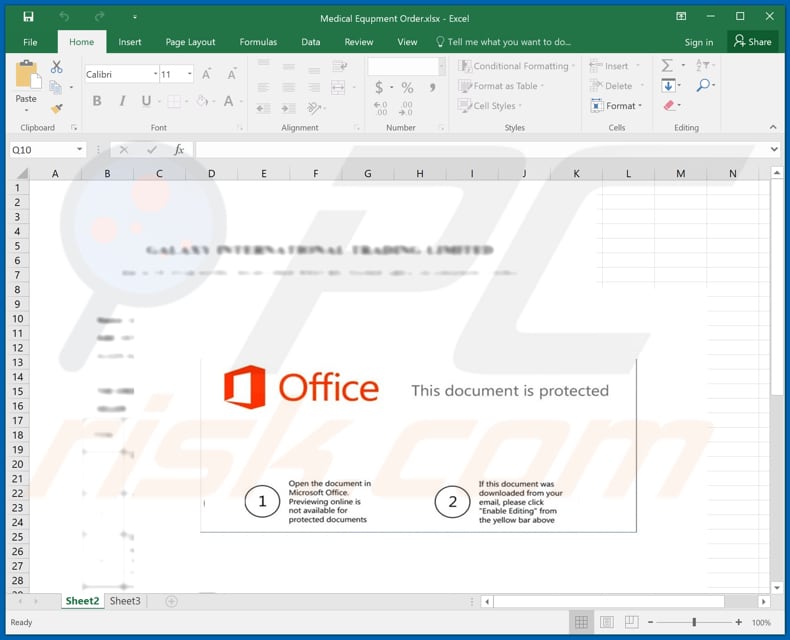Click the Wrap Text icon
This screenshot has width=790, height=640.
(340, 66)
